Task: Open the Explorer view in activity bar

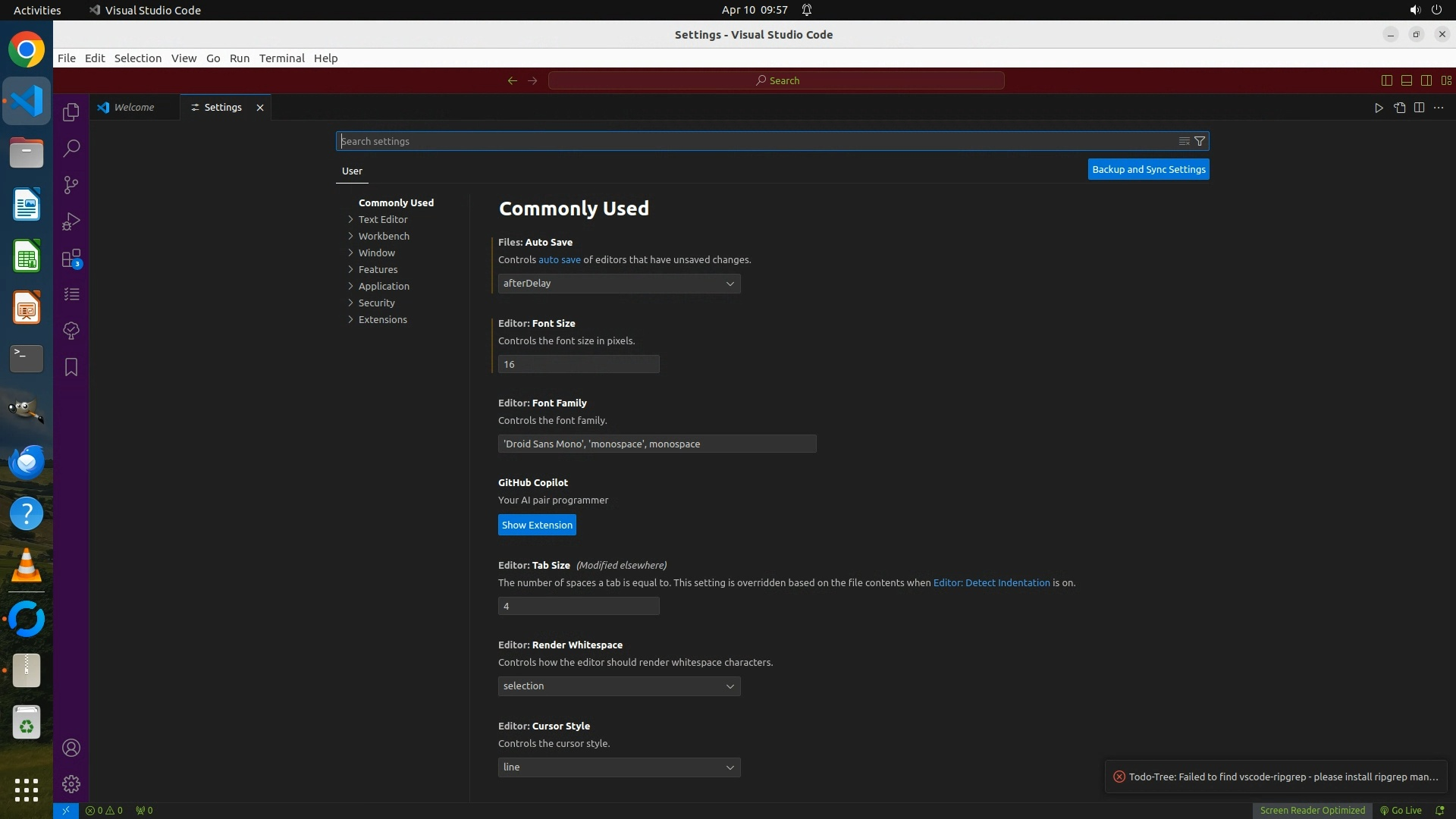Action: point(71,112)
